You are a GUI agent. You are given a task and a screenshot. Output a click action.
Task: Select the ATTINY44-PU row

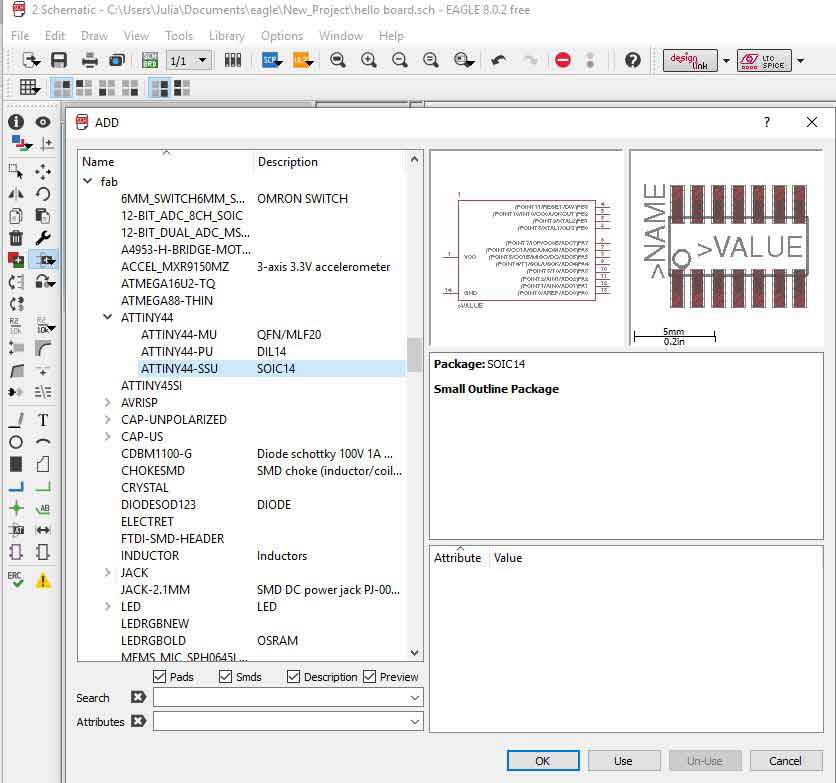click(272, 351)
